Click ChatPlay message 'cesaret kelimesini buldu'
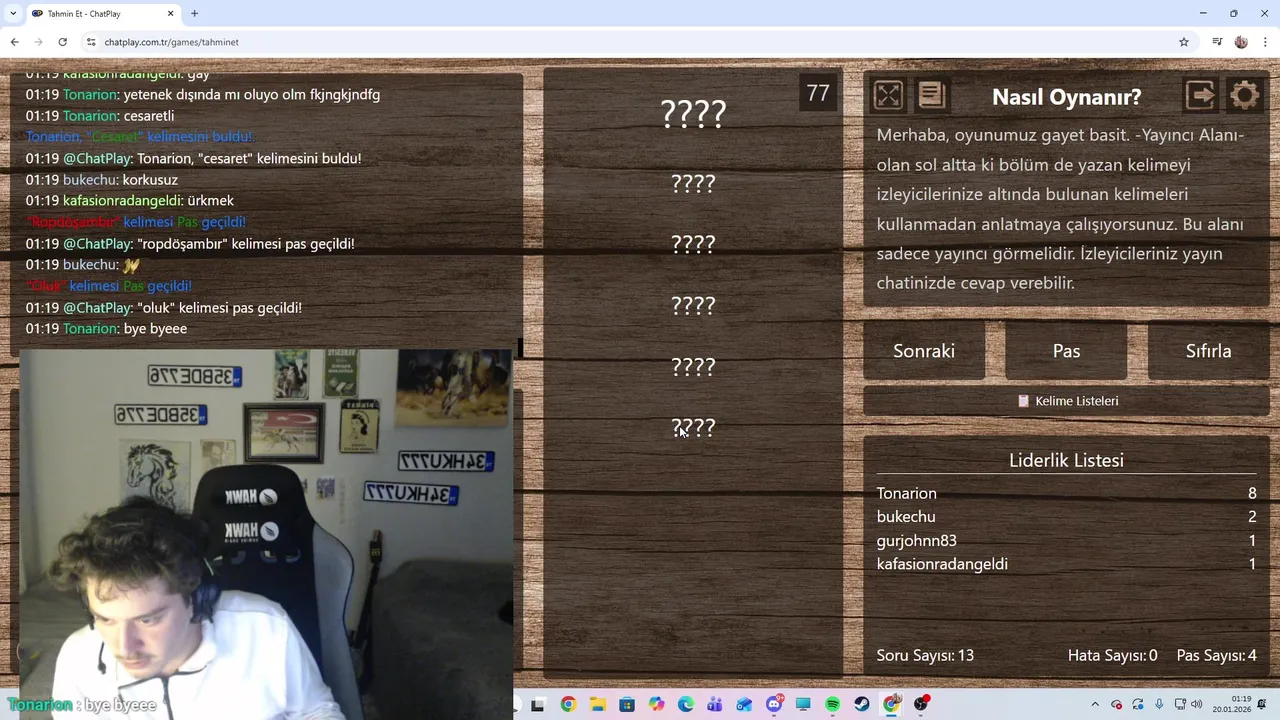Screen dimensions: 1280x720 193,159
